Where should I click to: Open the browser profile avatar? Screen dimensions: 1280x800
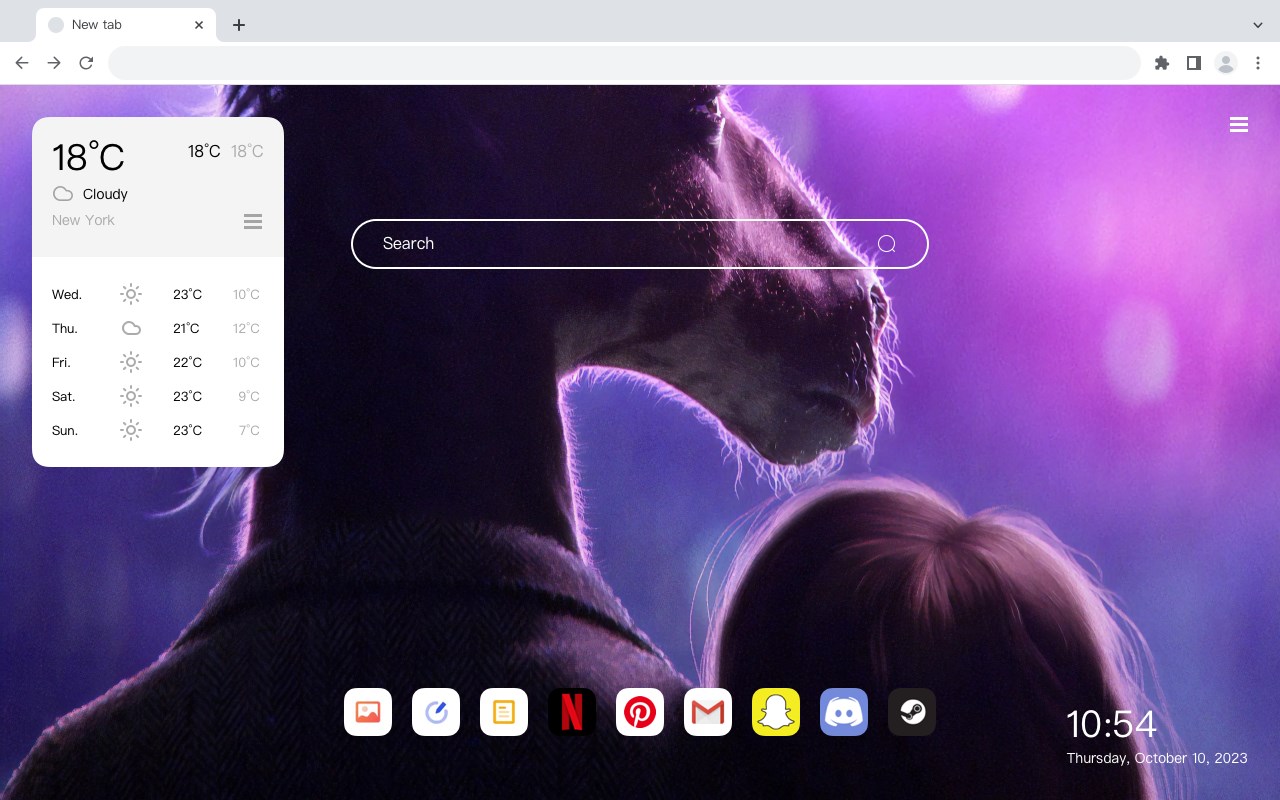click(1226, 63)
